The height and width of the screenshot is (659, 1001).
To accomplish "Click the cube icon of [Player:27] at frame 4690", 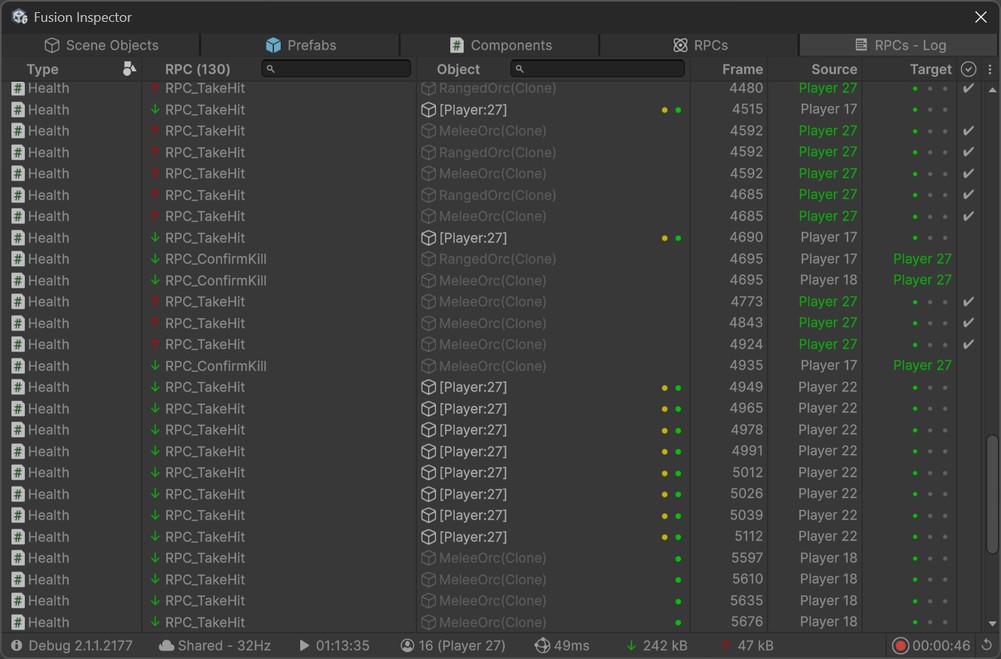I will [x=428, y=238].
